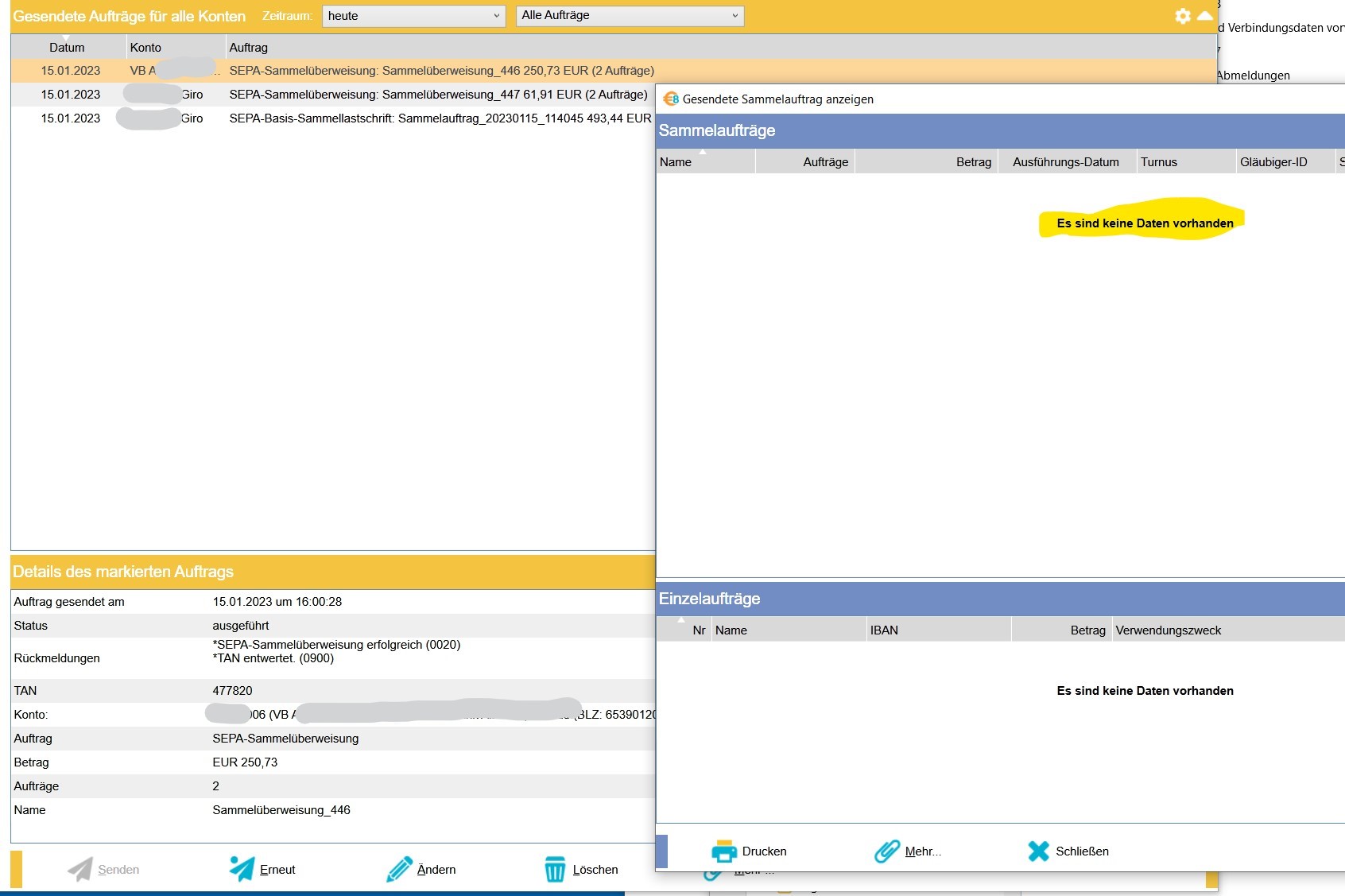The width and height of the screenshot is (1345, 896).
Task: Click the Drucken button label in the dialog
Action: coord(764,851)
